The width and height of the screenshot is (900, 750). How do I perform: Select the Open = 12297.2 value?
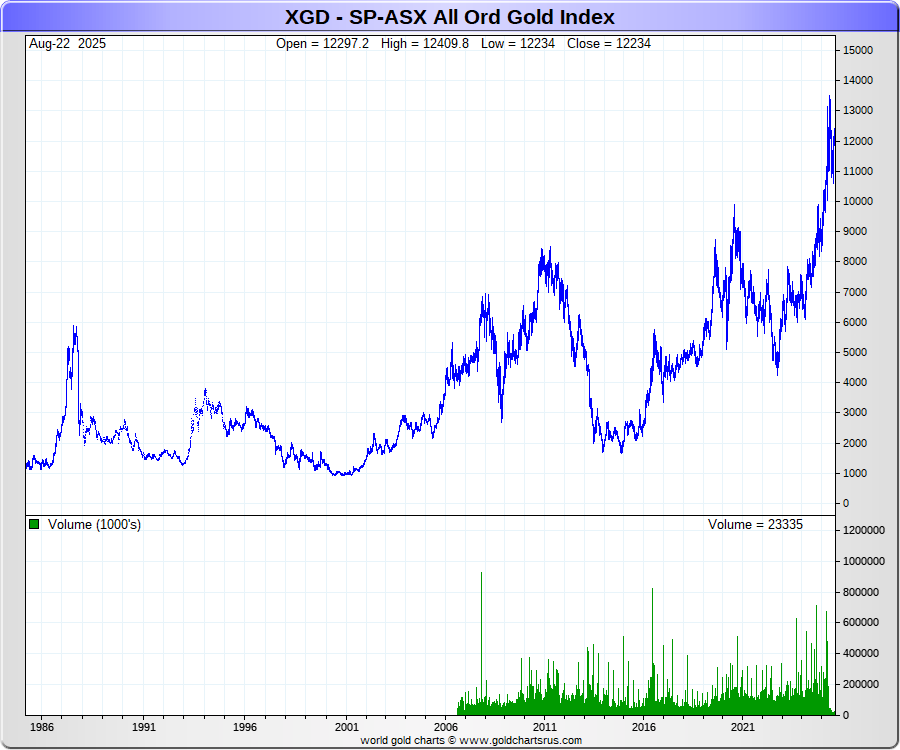322,44
